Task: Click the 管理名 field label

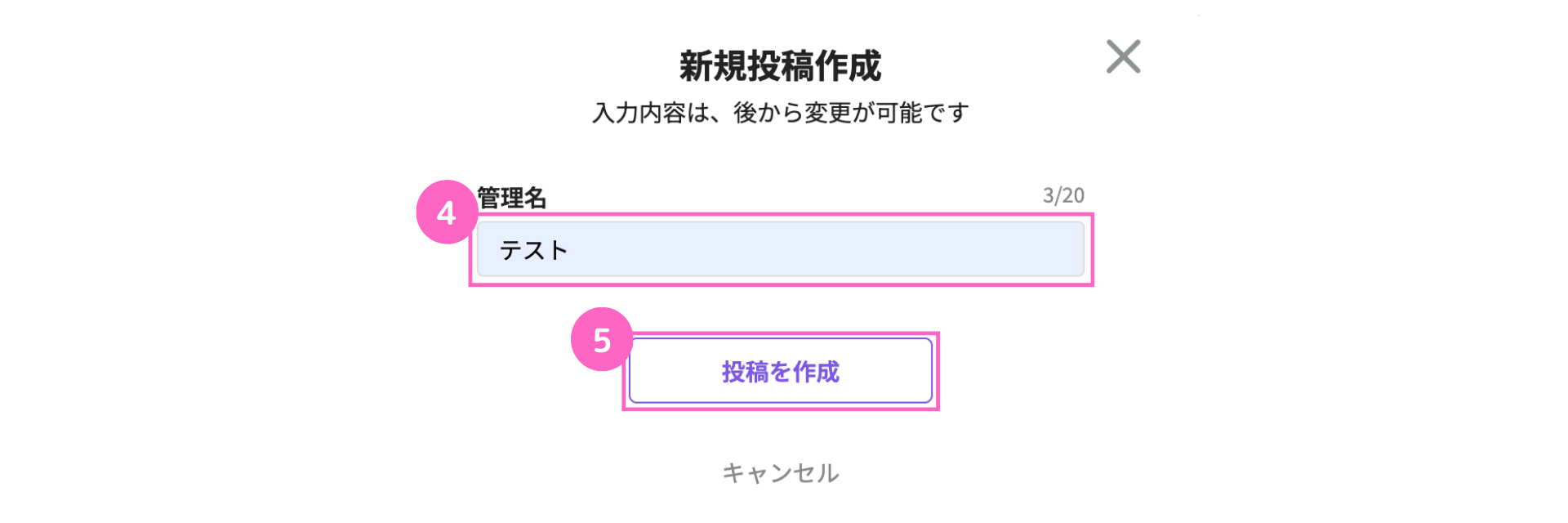Action: [511, 198]
